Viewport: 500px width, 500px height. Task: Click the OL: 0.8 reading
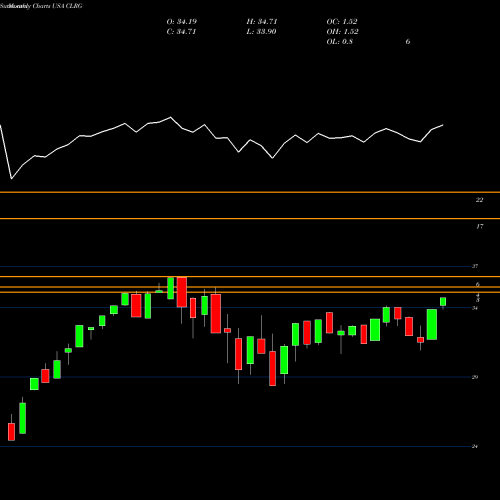pos(340,42)
